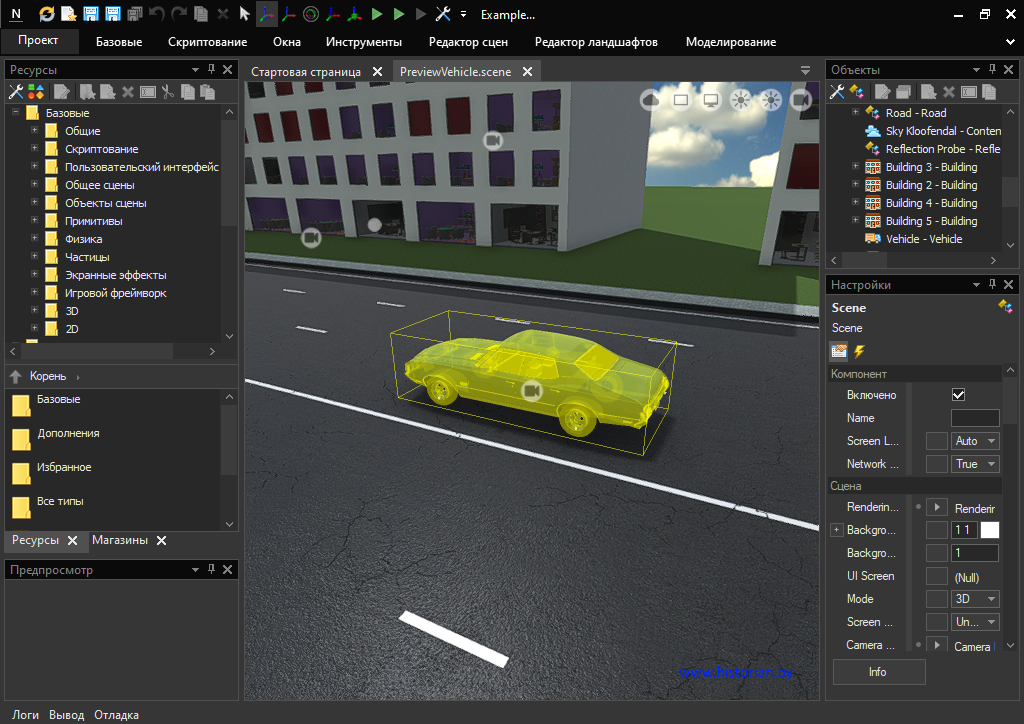Click the Info button
This screenshot has height=724, width=1024.
pos(878,672)
